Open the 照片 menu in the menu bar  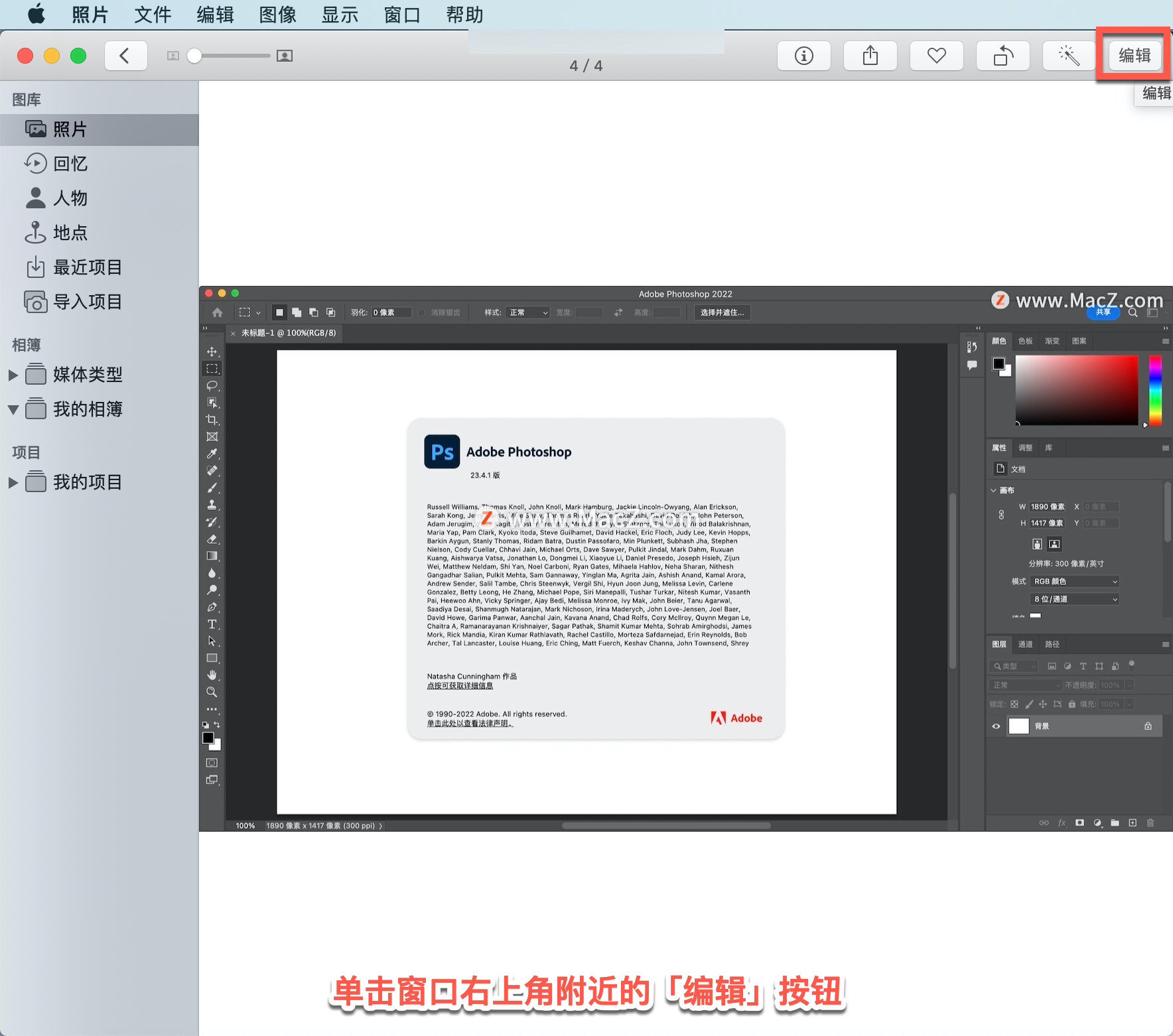click(x=90, y=14)
